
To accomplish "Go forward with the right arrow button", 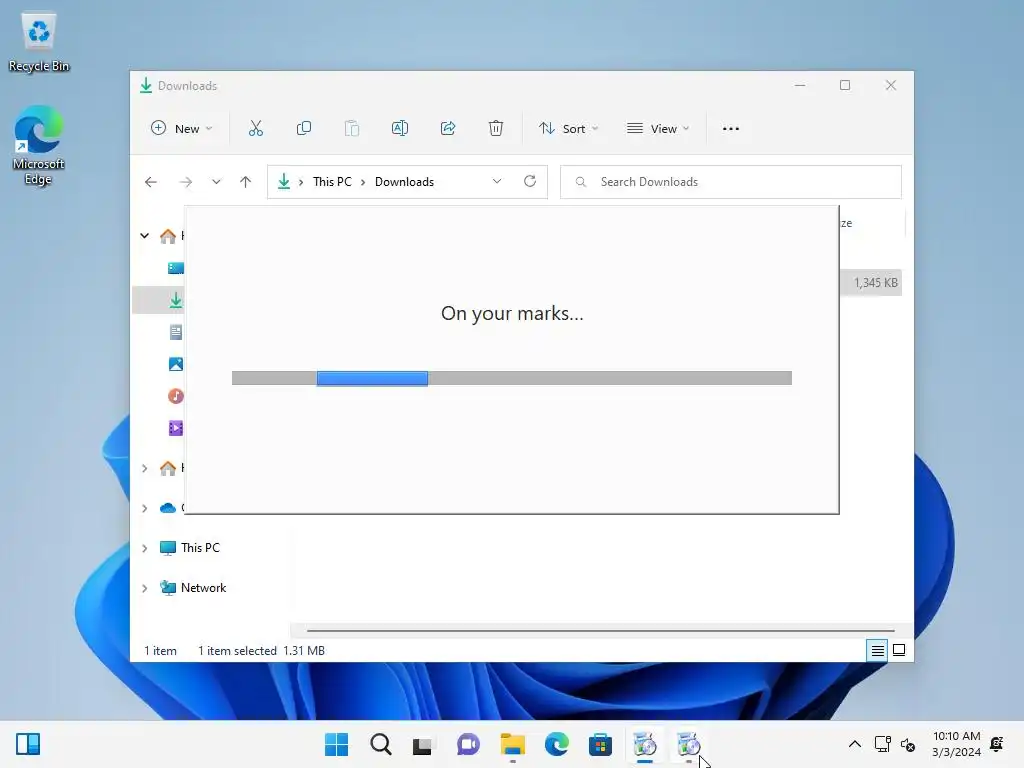I will (x=186, y=182).
